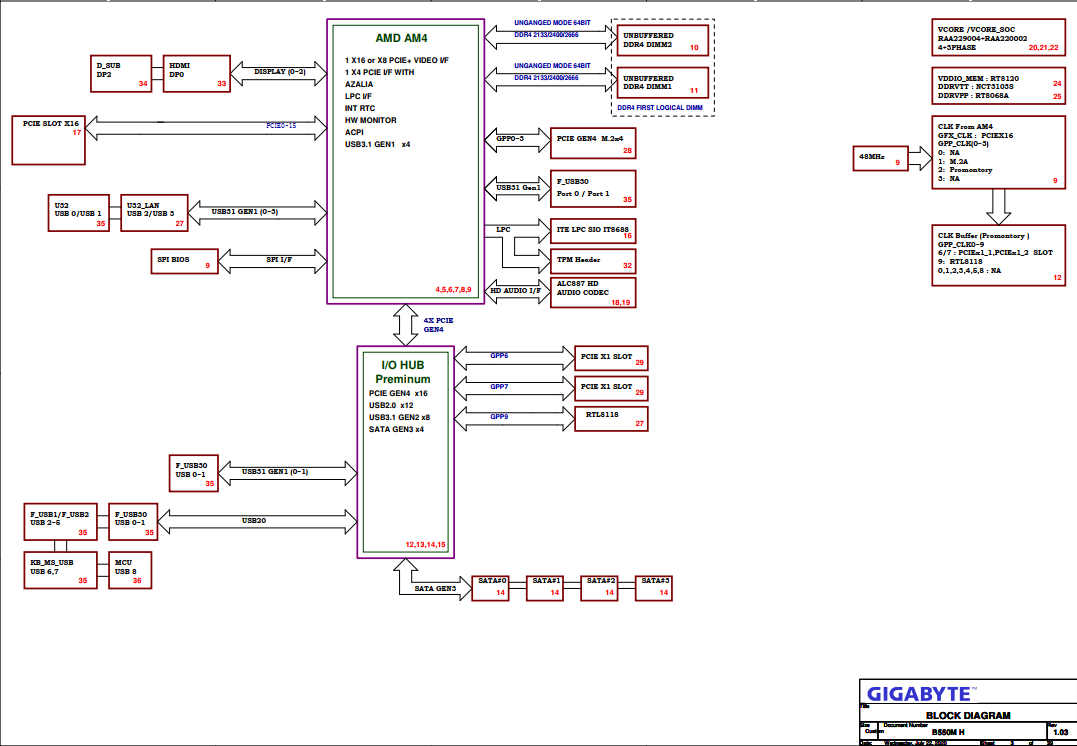Click page reference 20,21,22
Viewport: 1077px width, 746px height.
point(1043,48)
